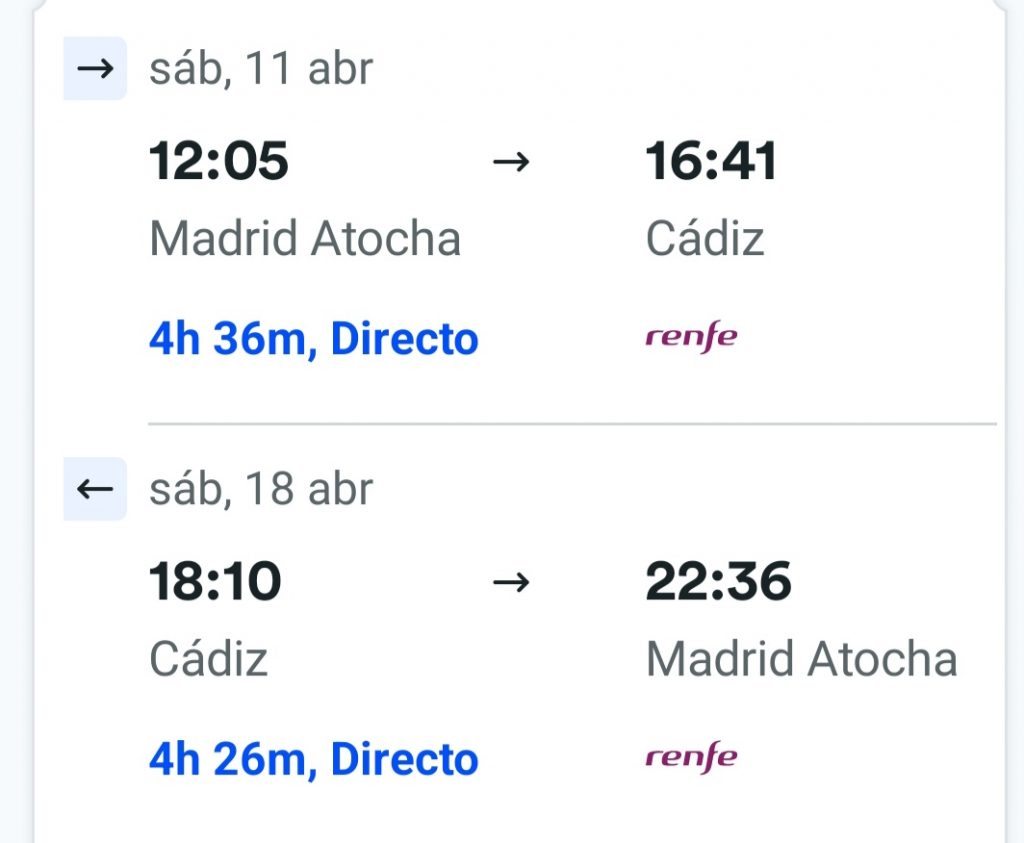This screenshot has height=843, width=1024.
Task: Click the return left-arrow icon
Action: (95, 489)
